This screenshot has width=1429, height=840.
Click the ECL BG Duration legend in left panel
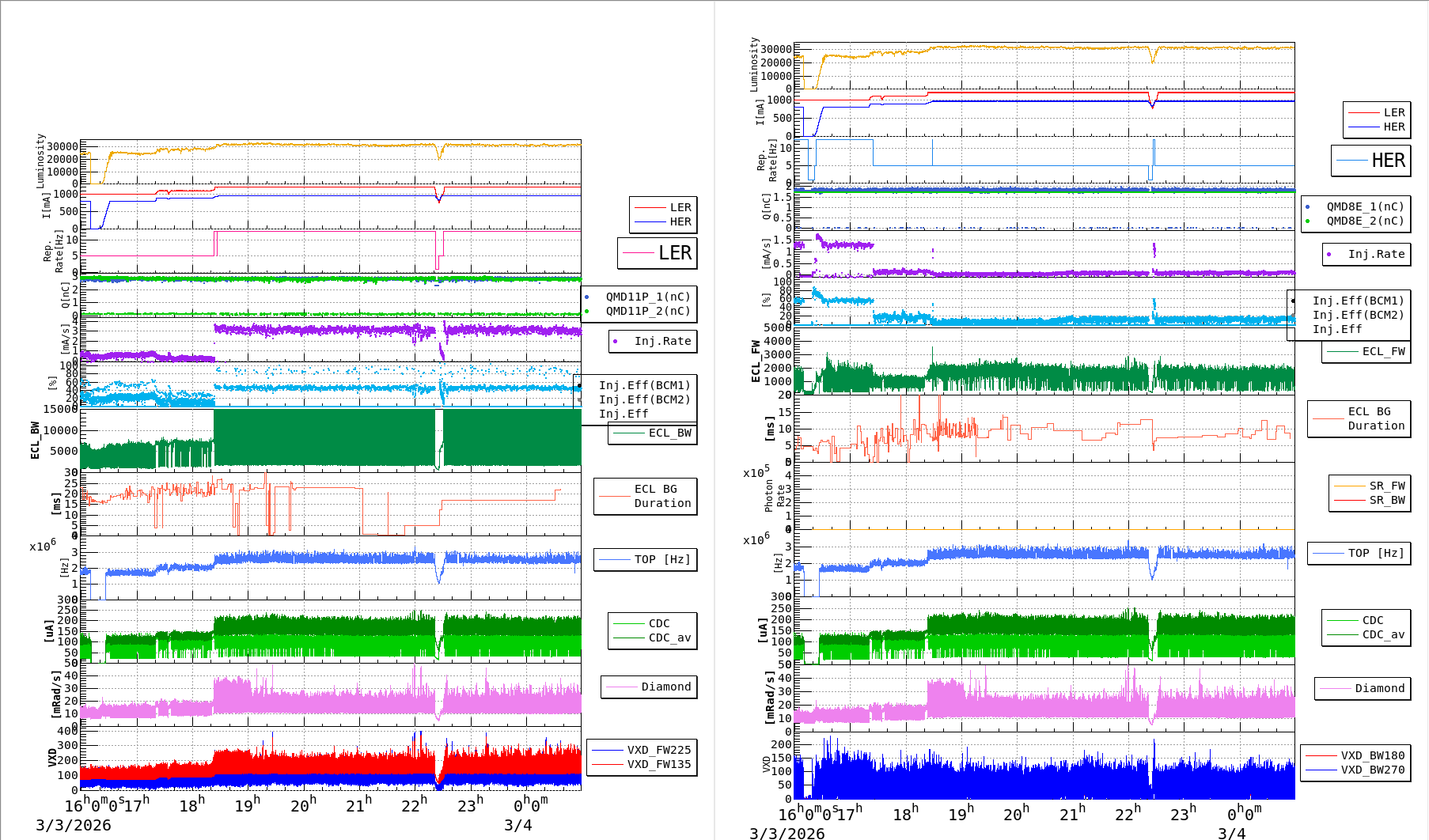tap(661, 496)
